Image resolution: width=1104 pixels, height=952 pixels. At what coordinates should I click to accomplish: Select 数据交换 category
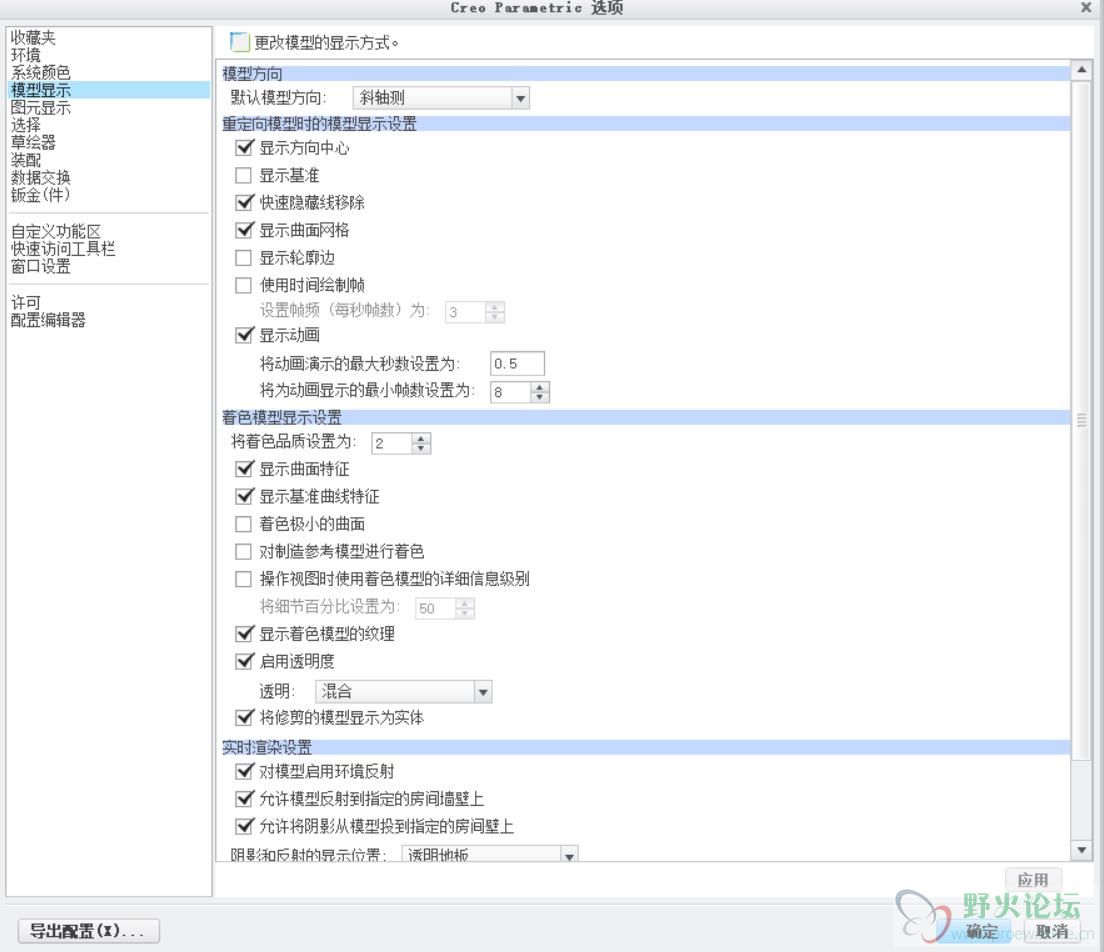click(x=41, y=177)
